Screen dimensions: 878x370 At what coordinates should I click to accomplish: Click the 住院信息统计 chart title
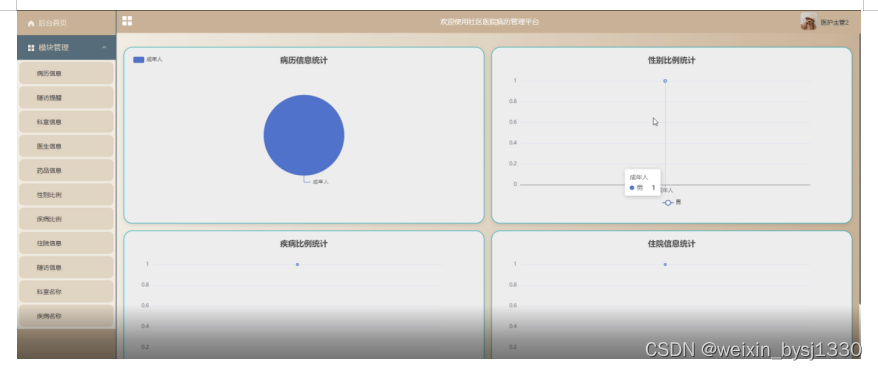[671, 244]
